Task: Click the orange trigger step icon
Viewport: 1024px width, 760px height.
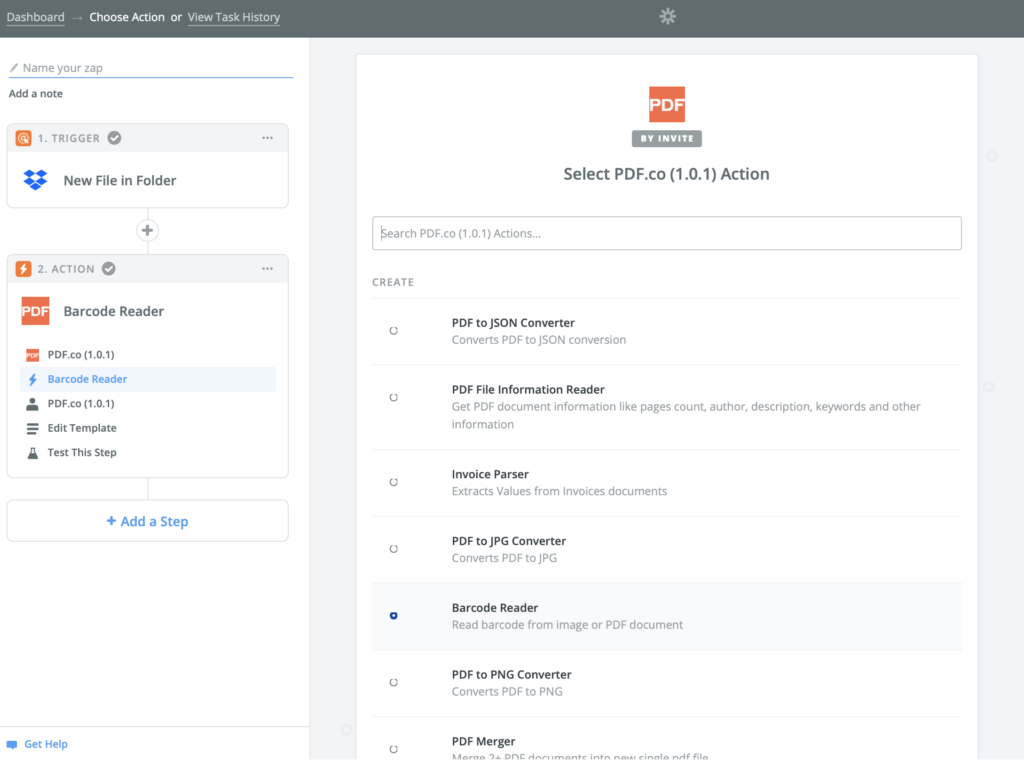Action: 24,138
